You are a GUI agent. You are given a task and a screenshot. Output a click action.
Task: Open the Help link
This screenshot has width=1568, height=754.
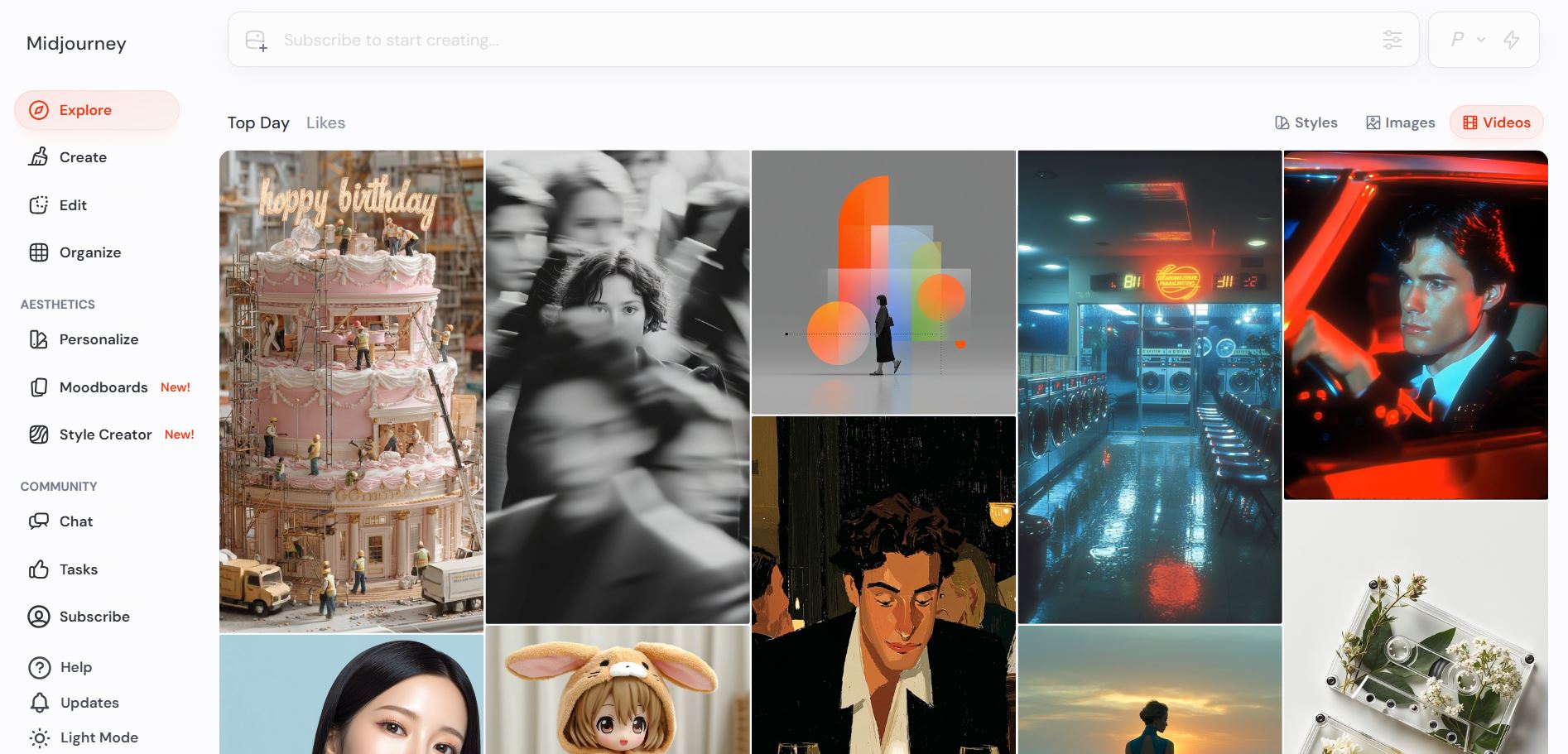(75, 667)
